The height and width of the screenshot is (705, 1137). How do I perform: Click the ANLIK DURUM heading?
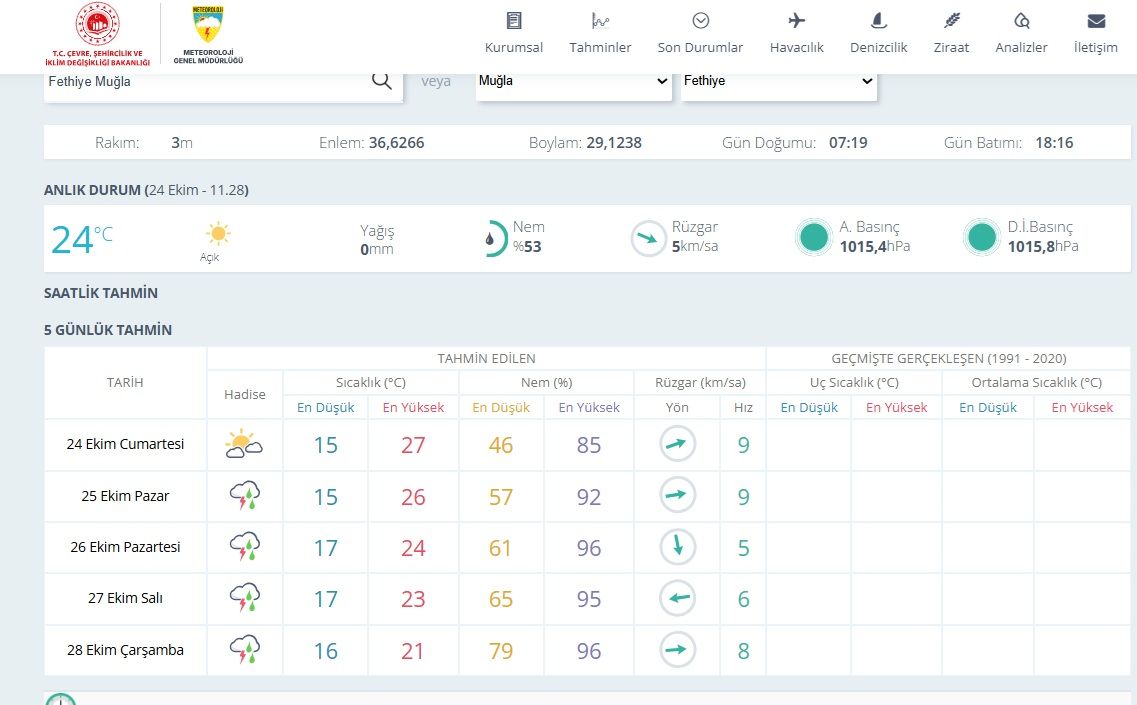click(x=146, y=190)
